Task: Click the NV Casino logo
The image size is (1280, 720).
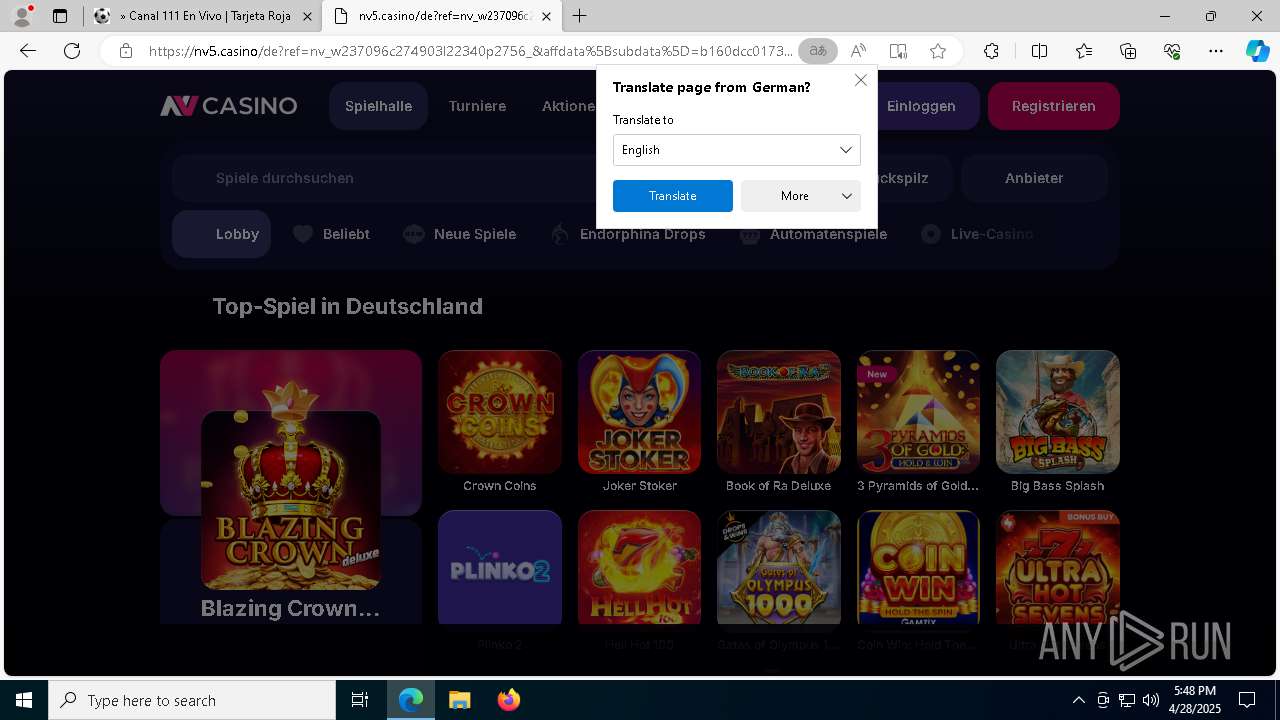Action: (x=229, y=106)
